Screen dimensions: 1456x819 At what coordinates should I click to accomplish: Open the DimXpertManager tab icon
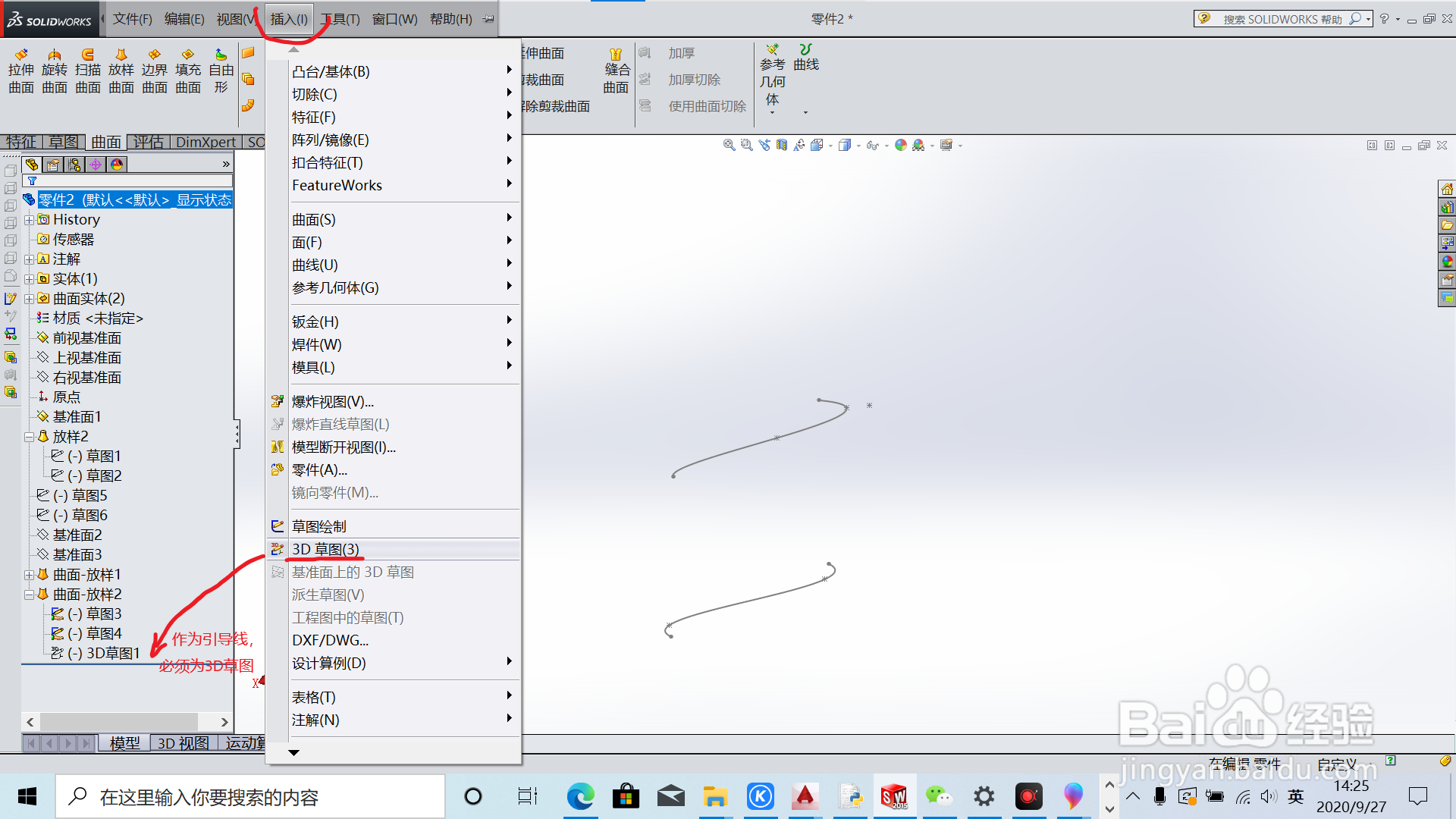(x=96, y=165)
